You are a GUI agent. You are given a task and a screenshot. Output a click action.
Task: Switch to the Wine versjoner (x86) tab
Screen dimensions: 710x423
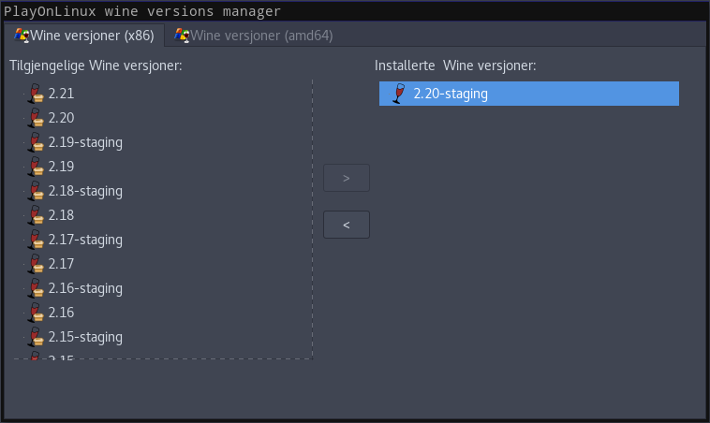pyautogui.click(x=84, y=35)
